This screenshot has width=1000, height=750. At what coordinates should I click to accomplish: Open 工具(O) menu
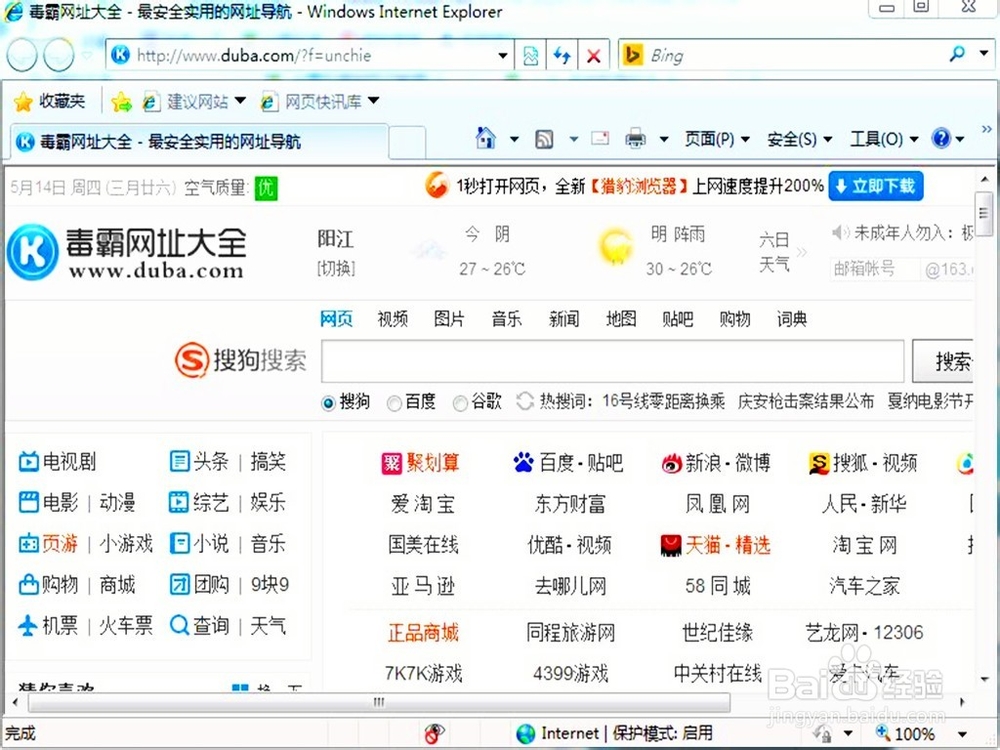click(884, 139)
